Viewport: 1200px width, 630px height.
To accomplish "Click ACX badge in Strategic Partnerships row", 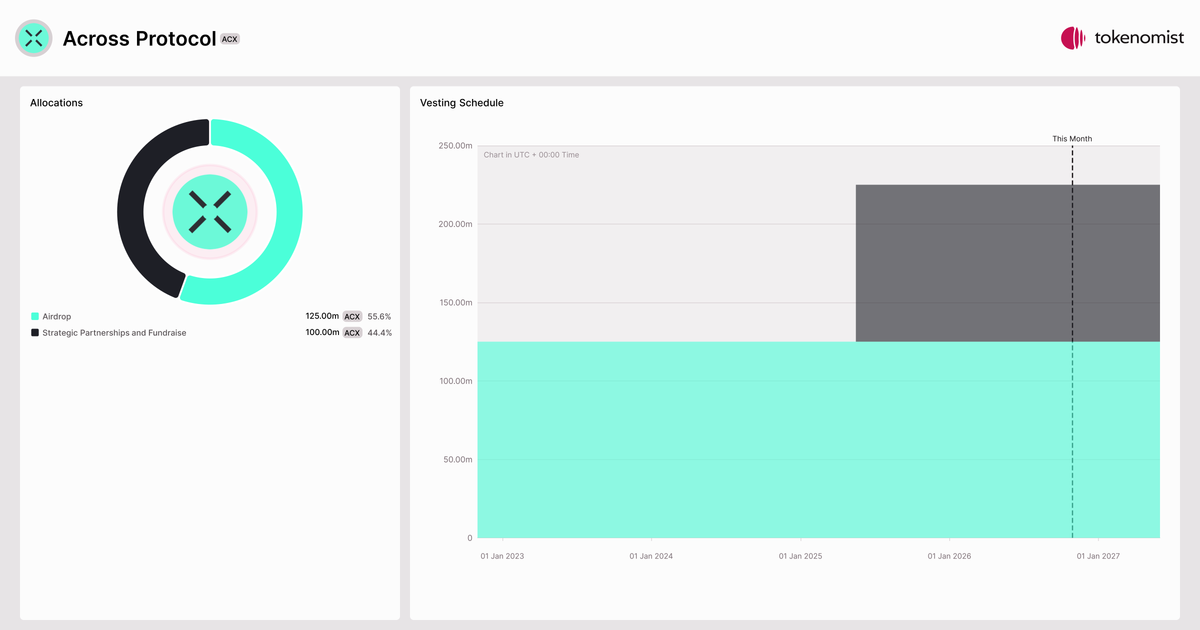I will click(x=352, y=332).
